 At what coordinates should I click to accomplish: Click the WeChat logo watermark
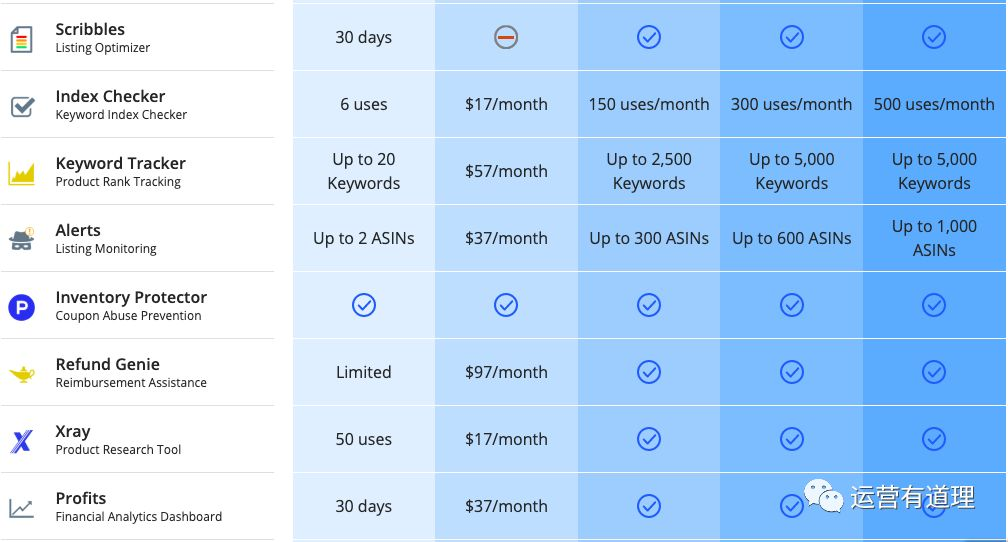(x=823, y=496)
